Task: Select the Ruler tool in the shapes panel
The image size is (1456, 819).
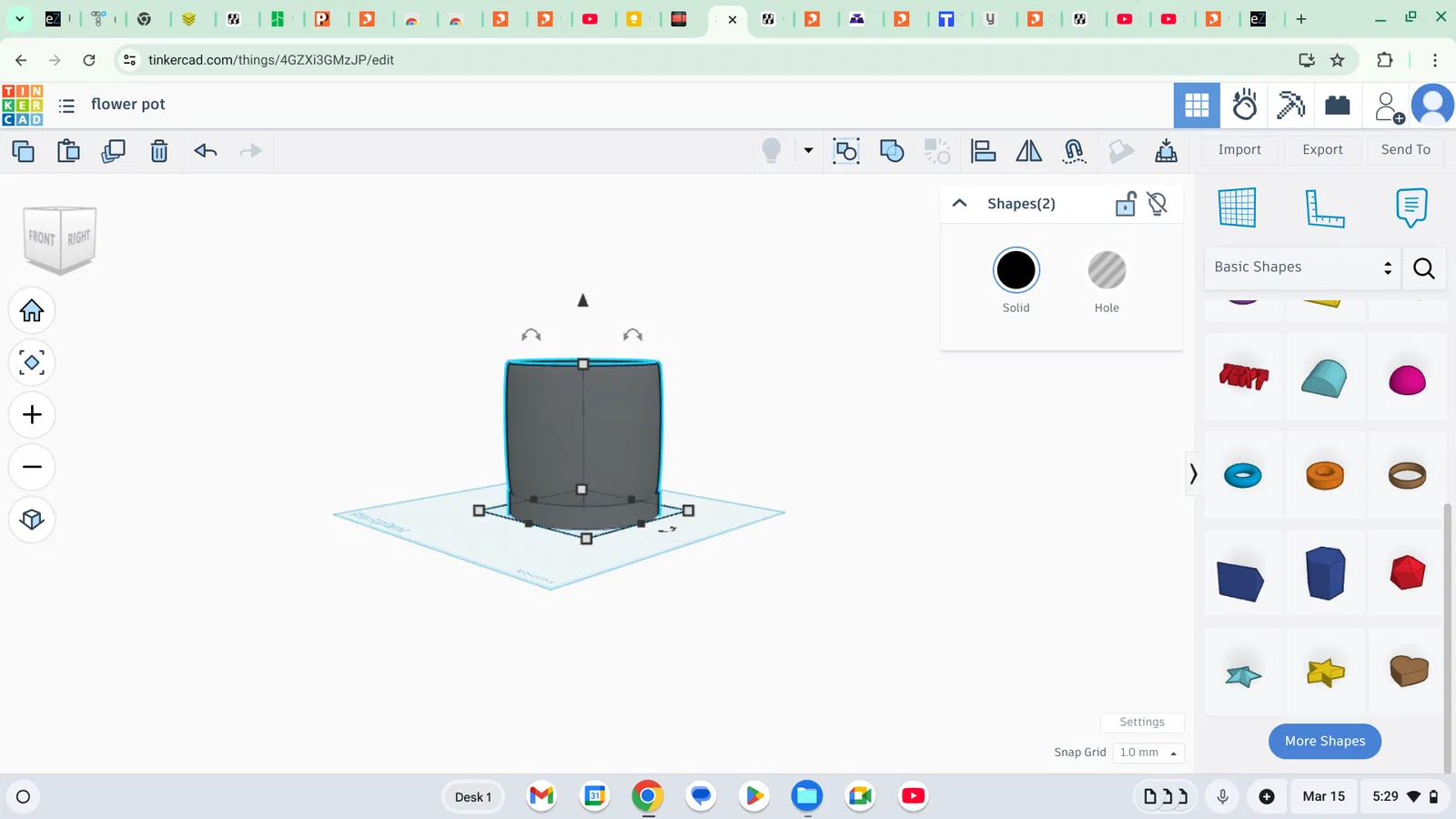Action: (1324, 208)
